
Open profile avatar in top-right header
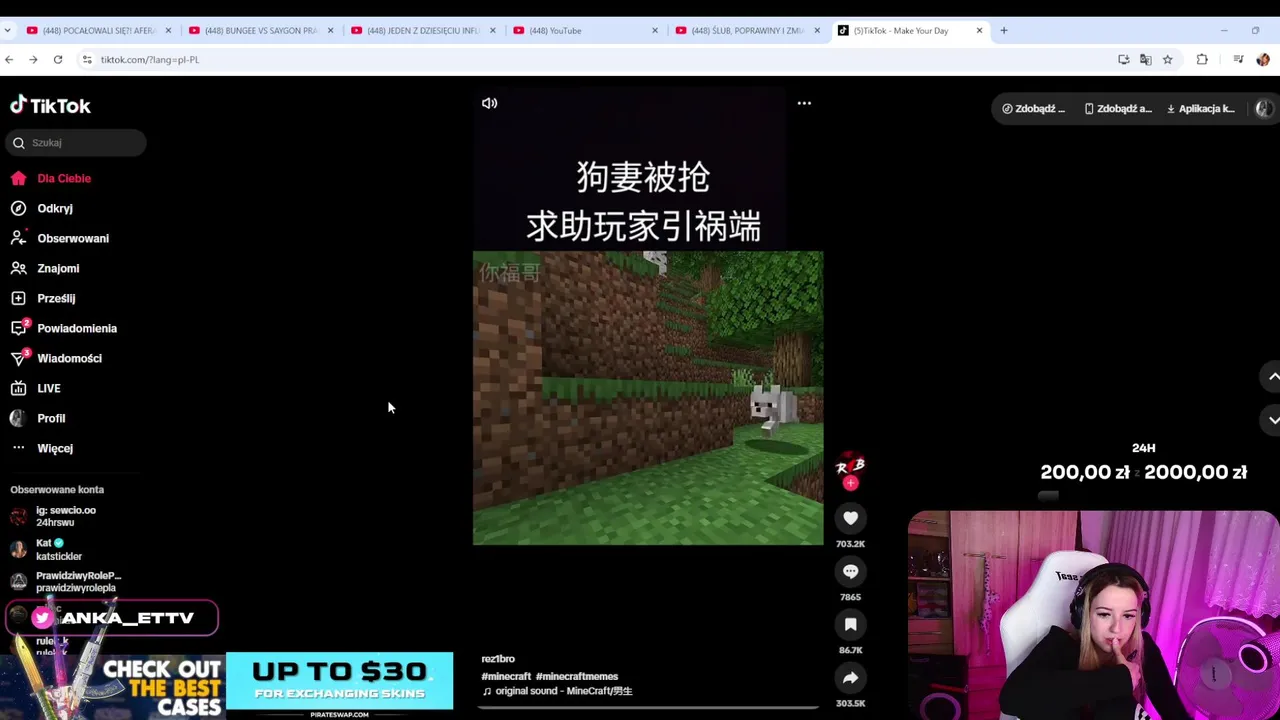1264,109
